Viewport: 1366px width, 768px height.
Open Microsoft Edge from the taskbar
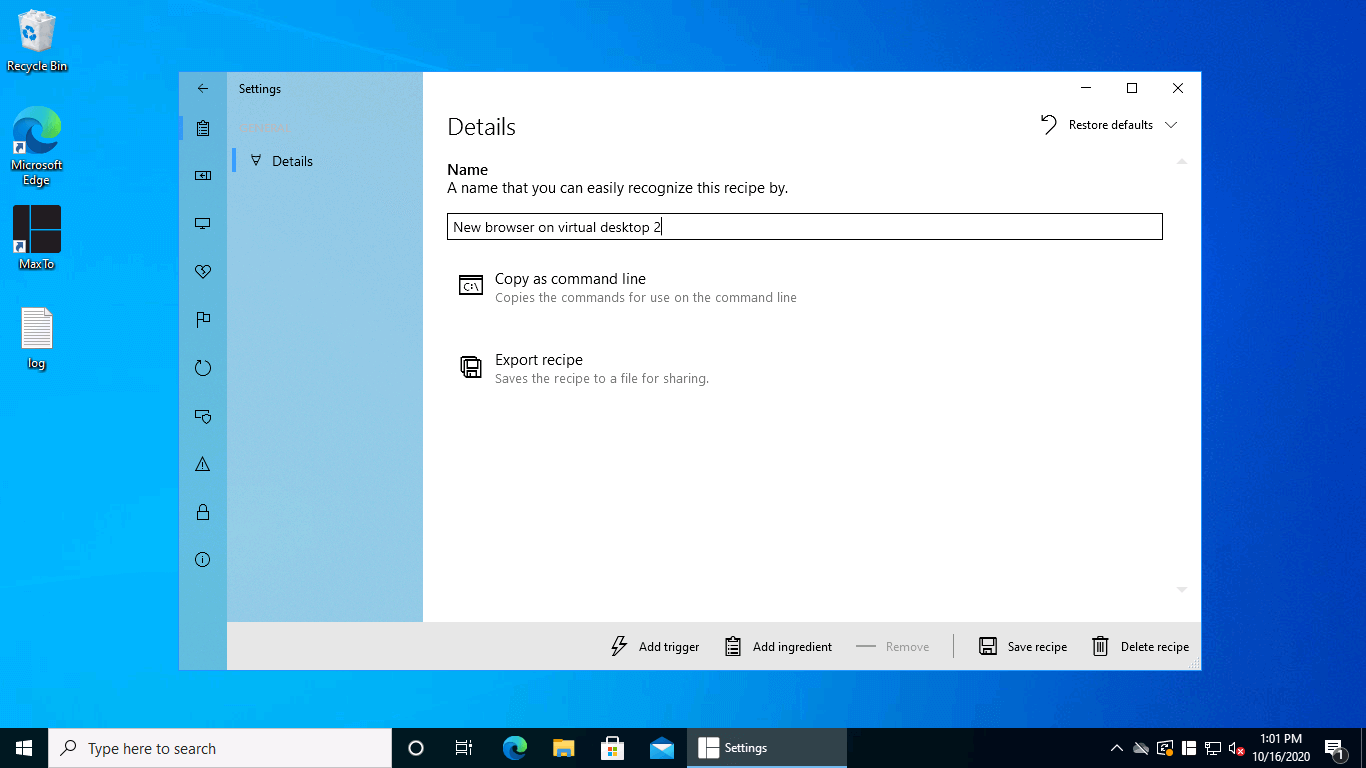click(x=515, y=748)
